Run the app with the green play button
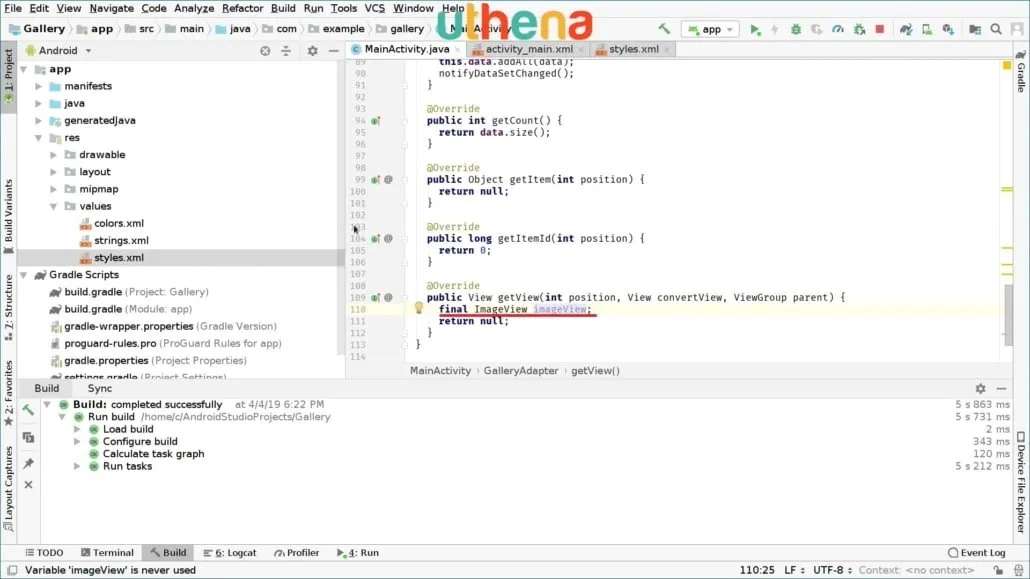Image resolution: width=1030 pixels, height=579 pixels. pyautogui.click(x=755, y=30)
